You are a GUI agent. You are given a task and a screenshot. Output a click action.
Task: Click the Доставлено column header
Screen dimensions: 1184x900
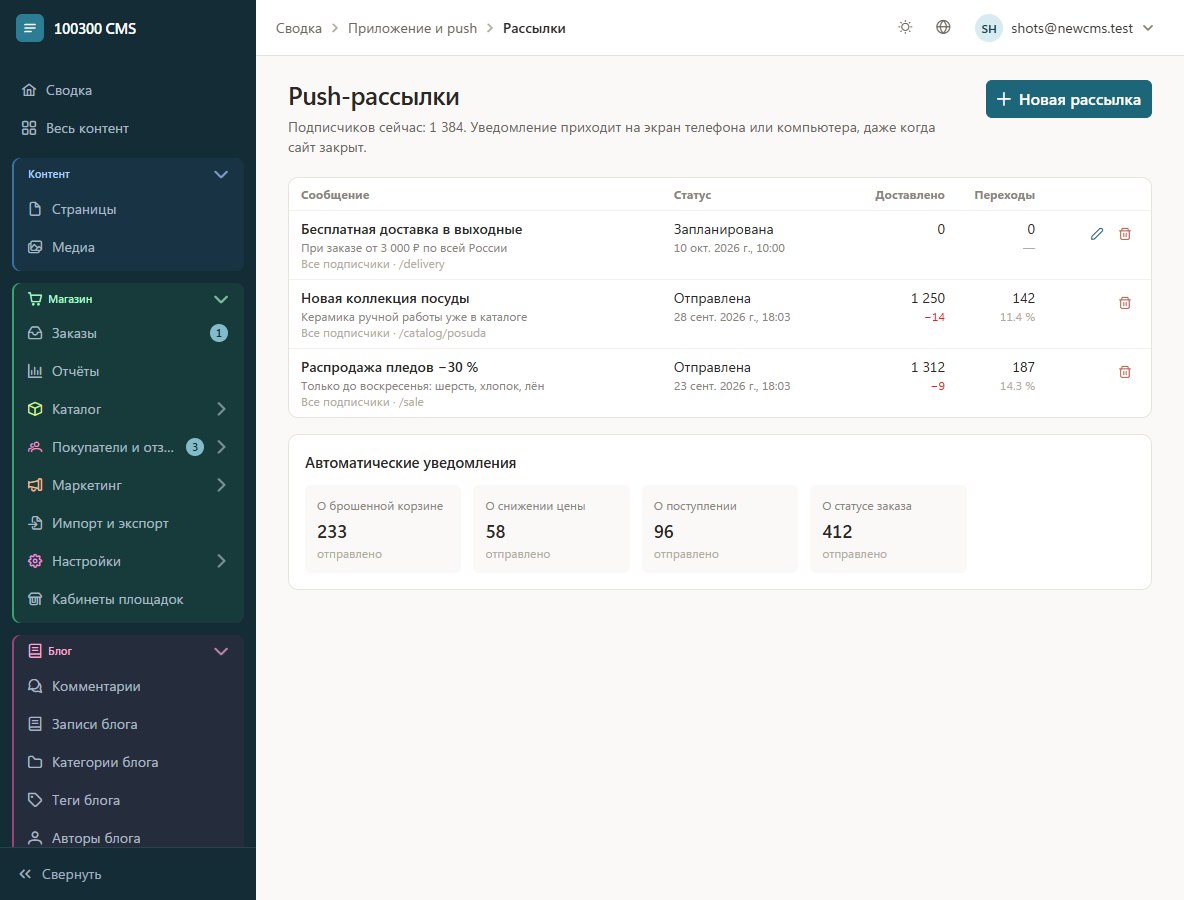[x=910, y=195]
